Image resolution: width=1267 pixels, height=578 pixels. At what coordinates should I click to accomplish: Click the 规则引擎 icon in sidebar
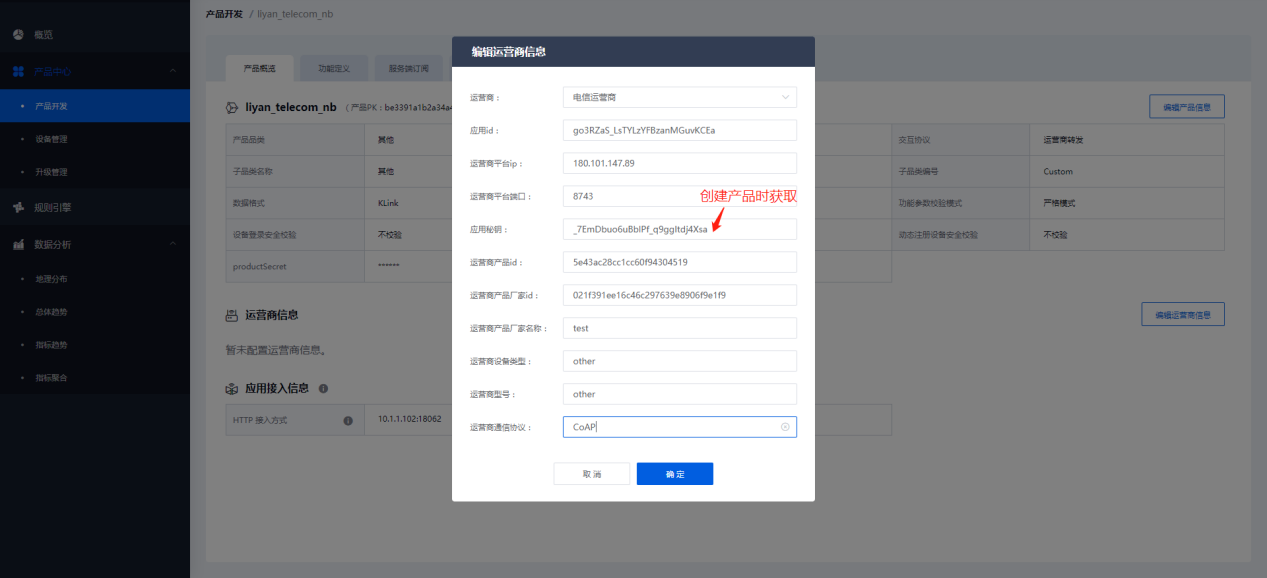(x=18, y=208)
